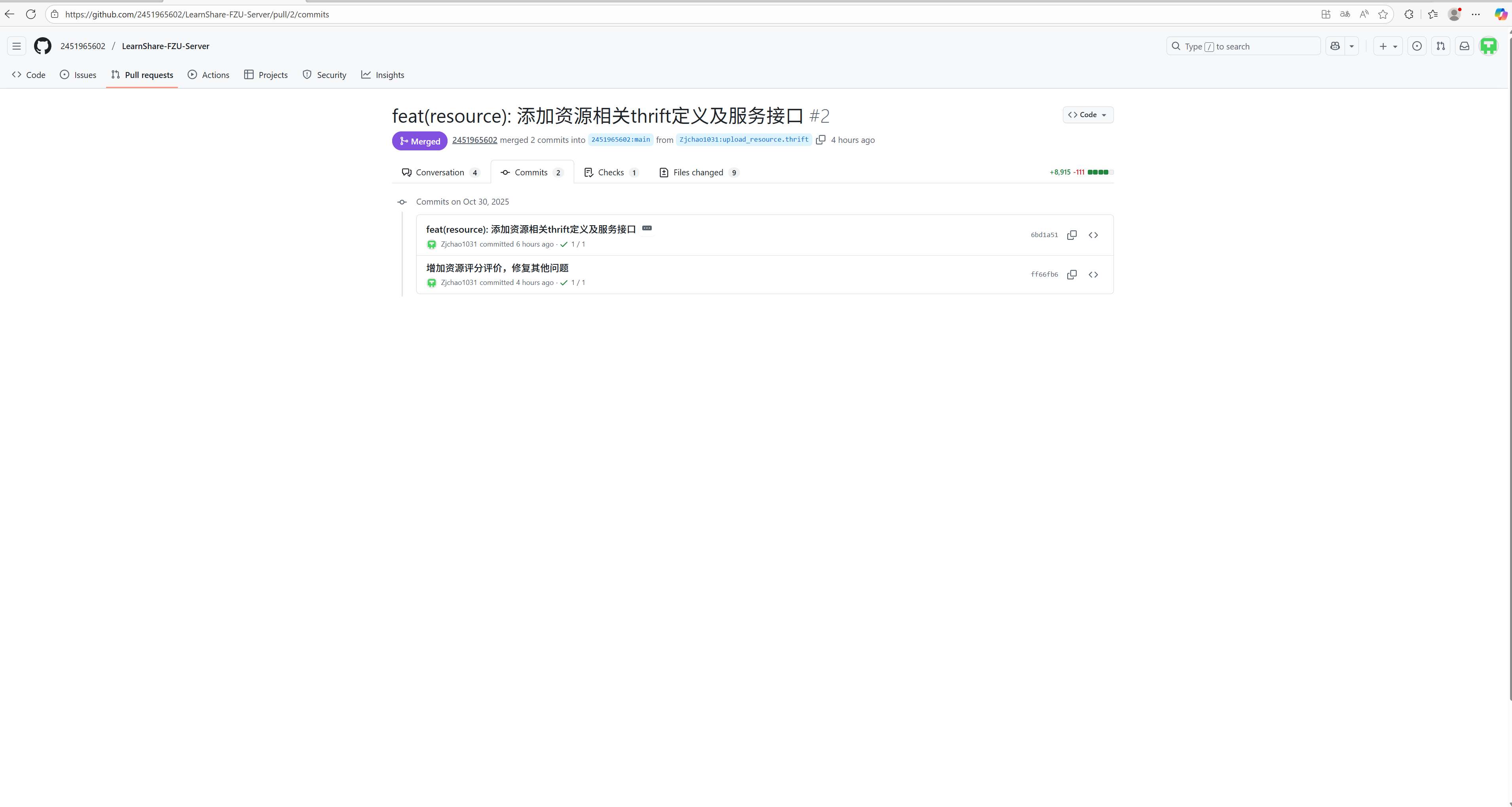Expand commit message ellipsis for first commit
Viewport: 1512px width, 807px height.
(647, 228)
